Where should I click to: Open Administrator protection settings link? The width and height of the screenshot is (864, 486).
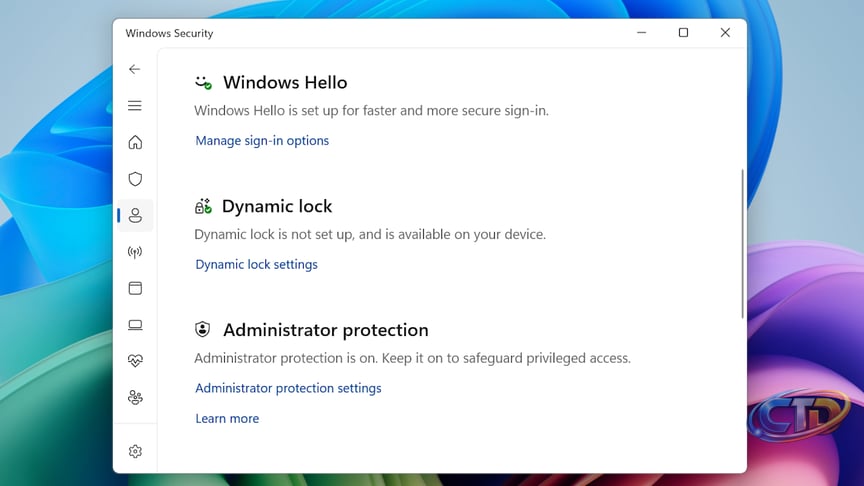[x=288, y=388]
